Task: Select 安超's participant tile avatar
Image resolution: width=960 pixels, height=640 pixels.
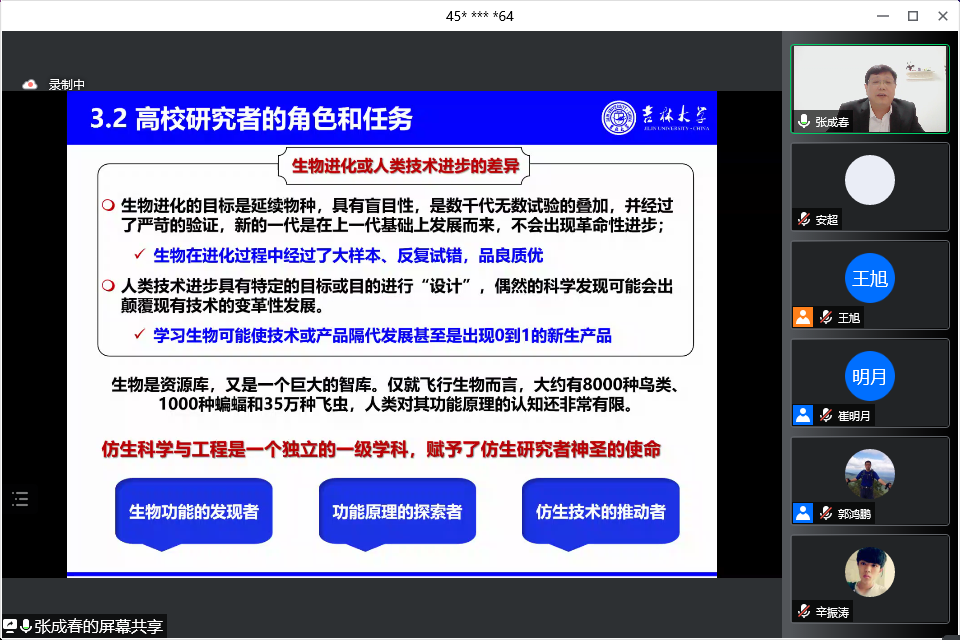Action: [x=869, y=181]
